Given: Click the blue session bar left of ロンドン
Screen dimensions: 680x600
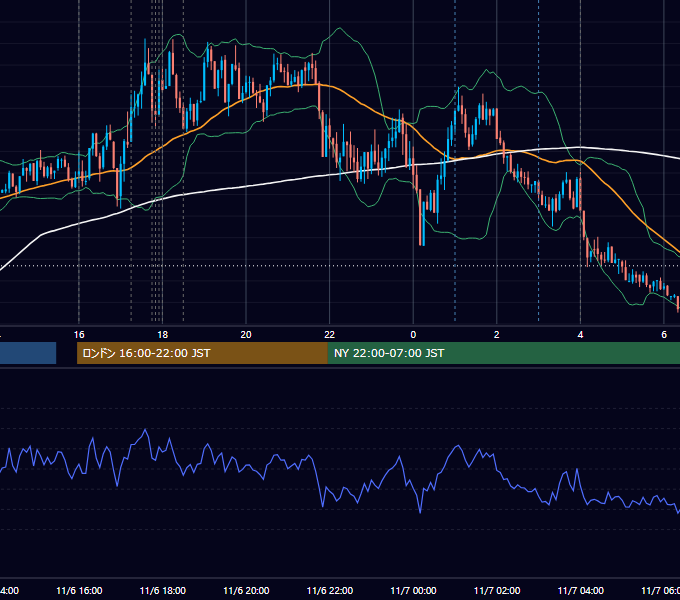Looking at the screenshot, I should coord(28,353).
